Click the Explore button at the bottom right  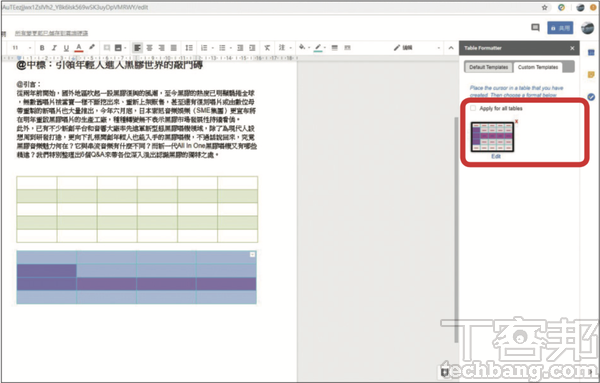pos(445,372)
